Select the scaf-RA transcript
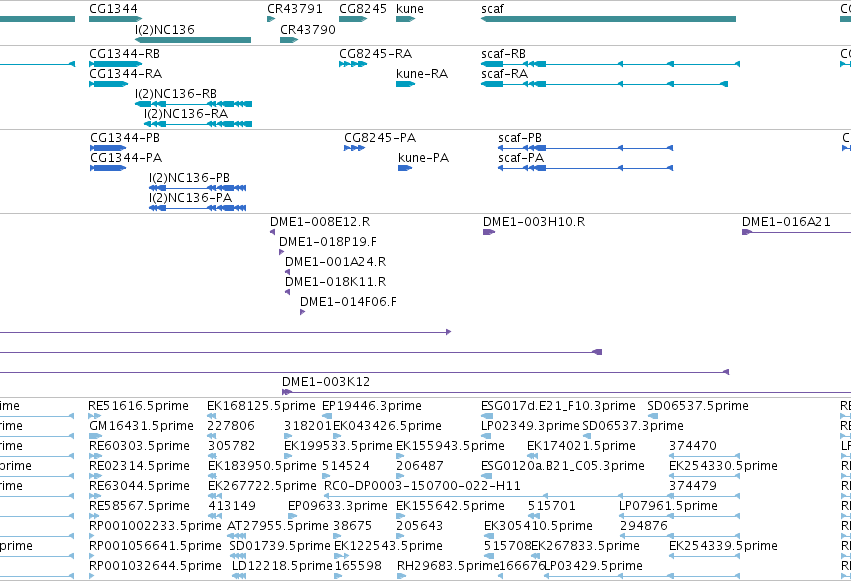This screenshot has width=851, height=581. pos(605,84)
